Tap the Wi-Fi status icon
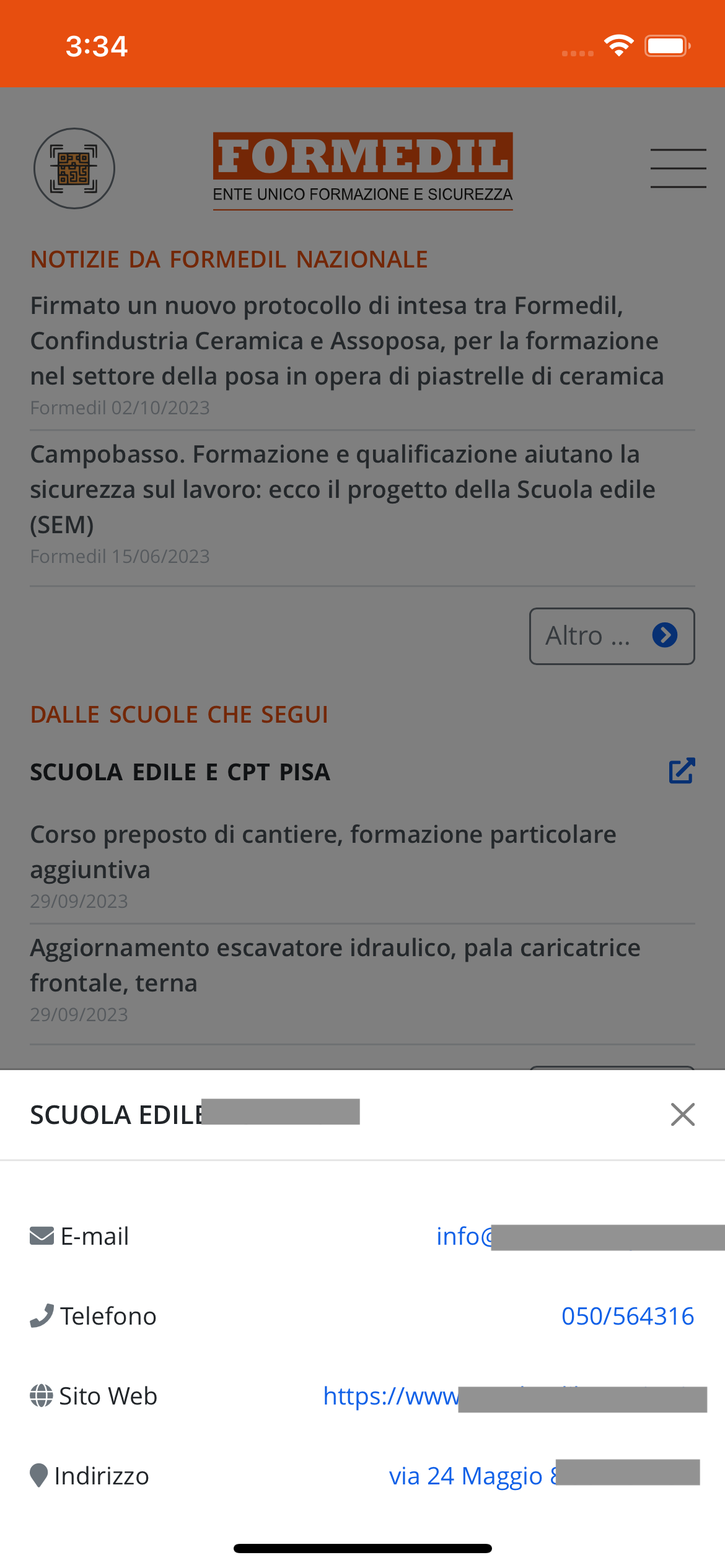Viewport: 725px width, 1568px height. point(618,46)
